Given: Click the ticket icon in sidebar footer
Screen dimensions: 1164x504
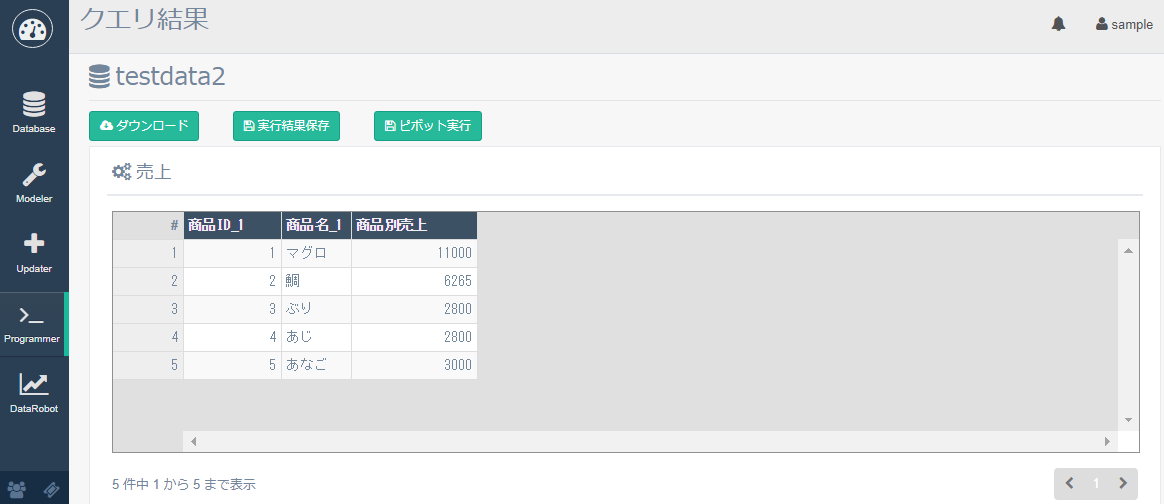Looking at the screenshot, I should click(x=52, y=490).
